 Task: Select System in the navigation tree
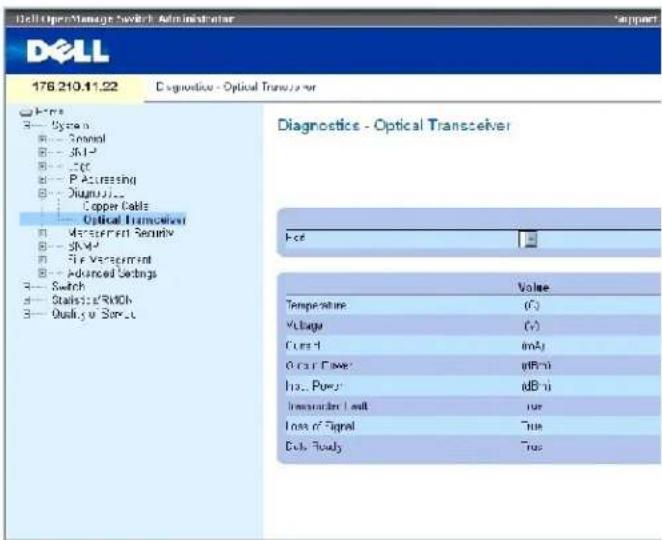tap(70, 125)
